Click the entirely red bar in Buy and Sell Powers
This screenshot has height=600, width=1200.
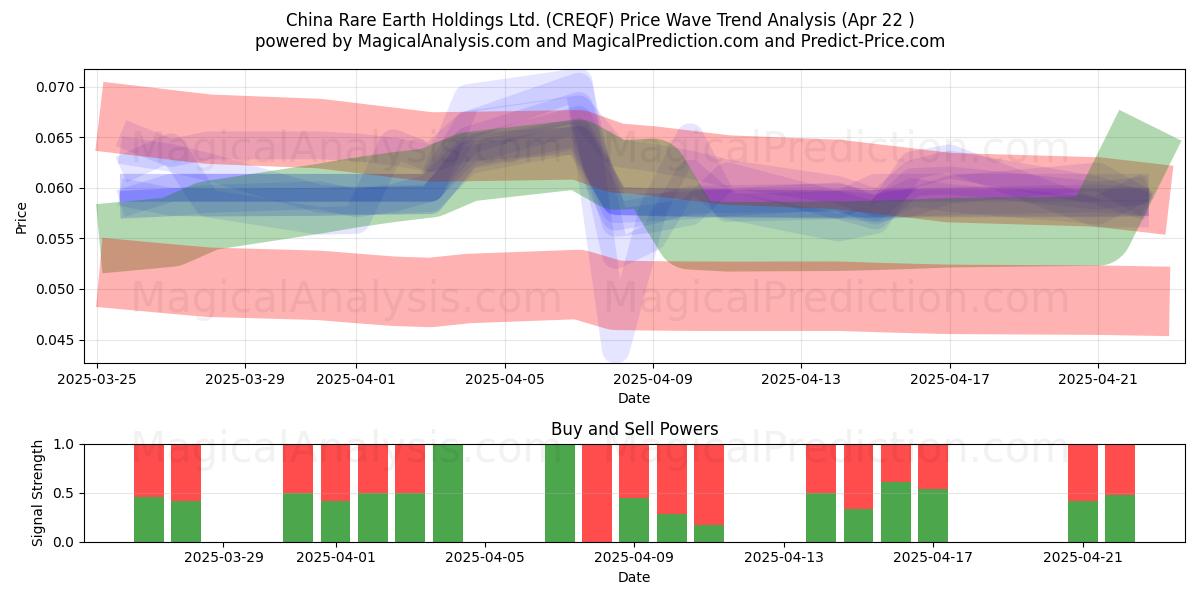coord(597,493)
